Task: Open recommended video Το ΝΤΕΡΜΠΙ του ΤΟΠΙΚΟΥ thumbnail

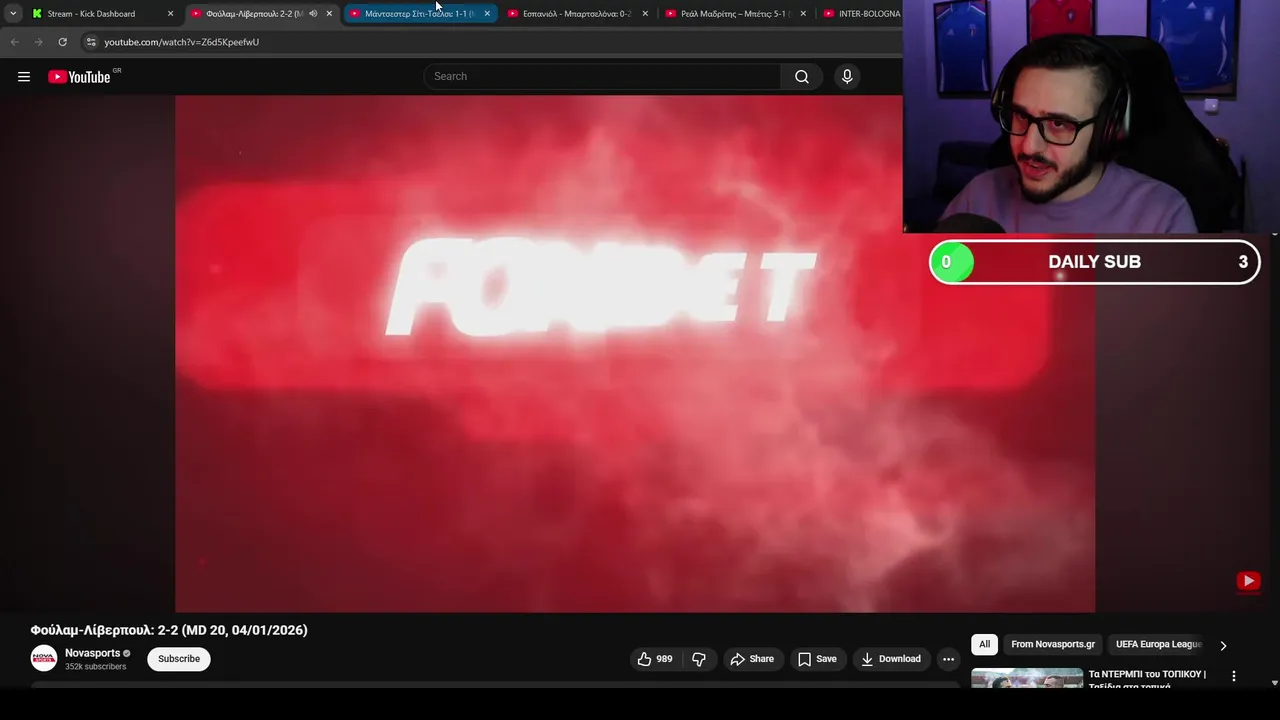Action: pyautogui.click(x=1027, y=678)
